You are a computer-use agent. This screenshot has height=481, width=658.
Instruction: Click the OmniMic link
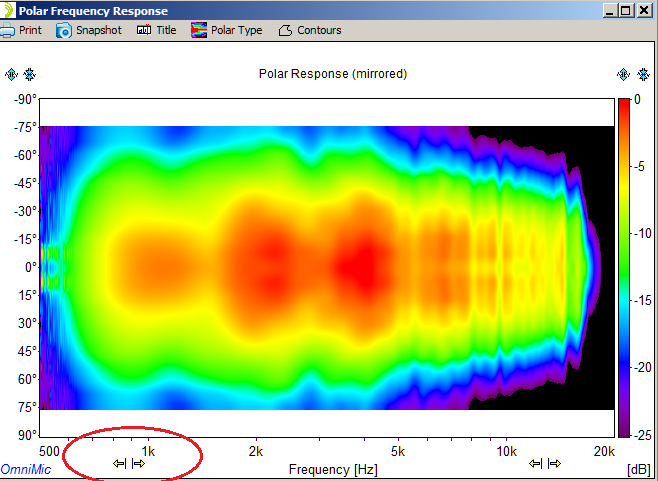(26, 469)
